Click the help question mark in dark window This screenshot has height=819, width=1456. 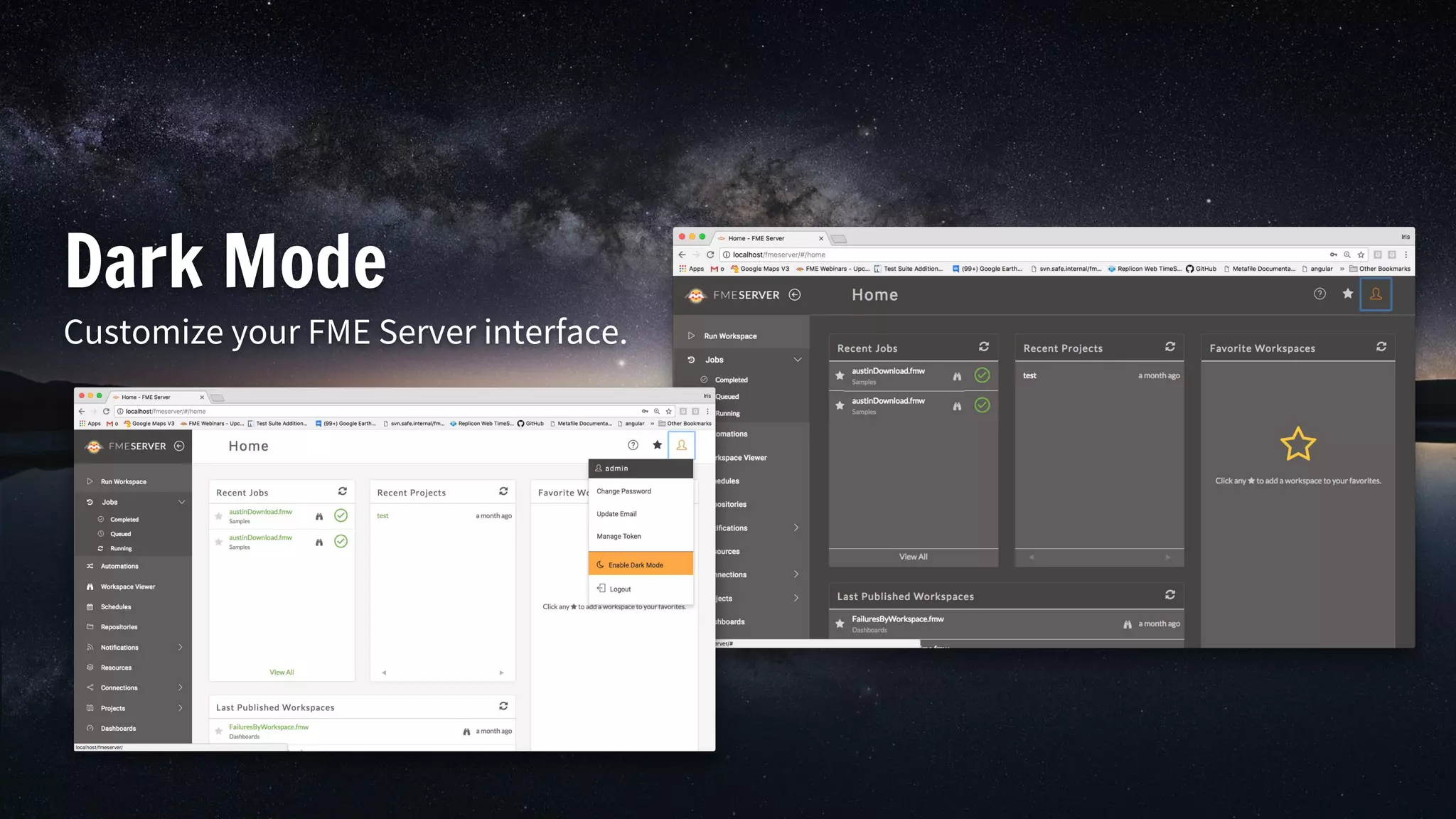1319,294
